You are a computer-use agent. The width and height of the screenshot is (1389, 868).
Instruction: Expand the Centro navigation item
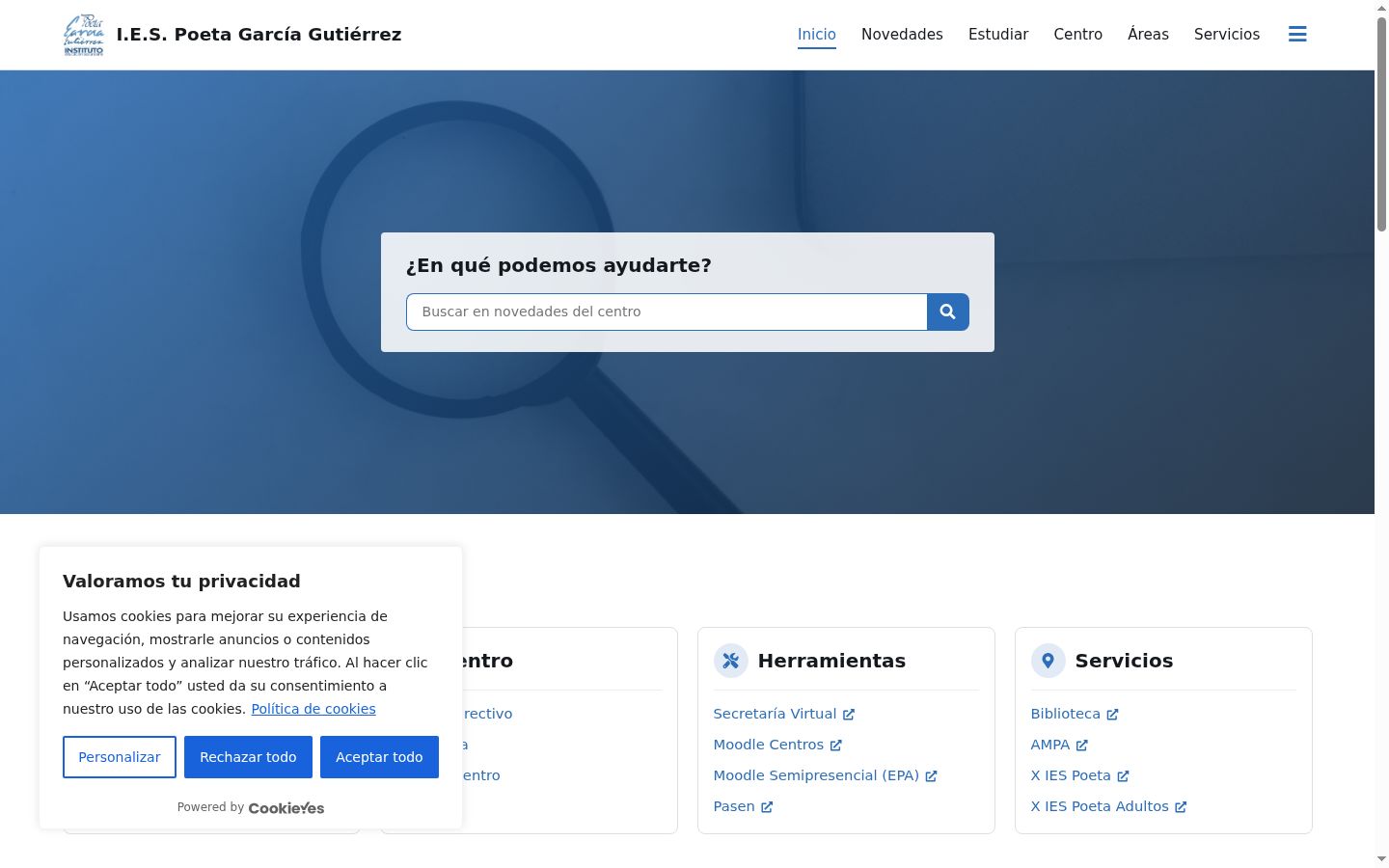pos(1077,35)
